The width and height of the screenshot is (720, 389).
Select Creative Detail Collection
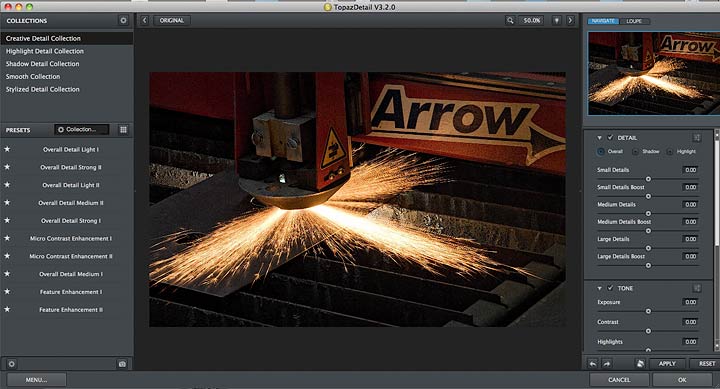(x=67, y=38)
